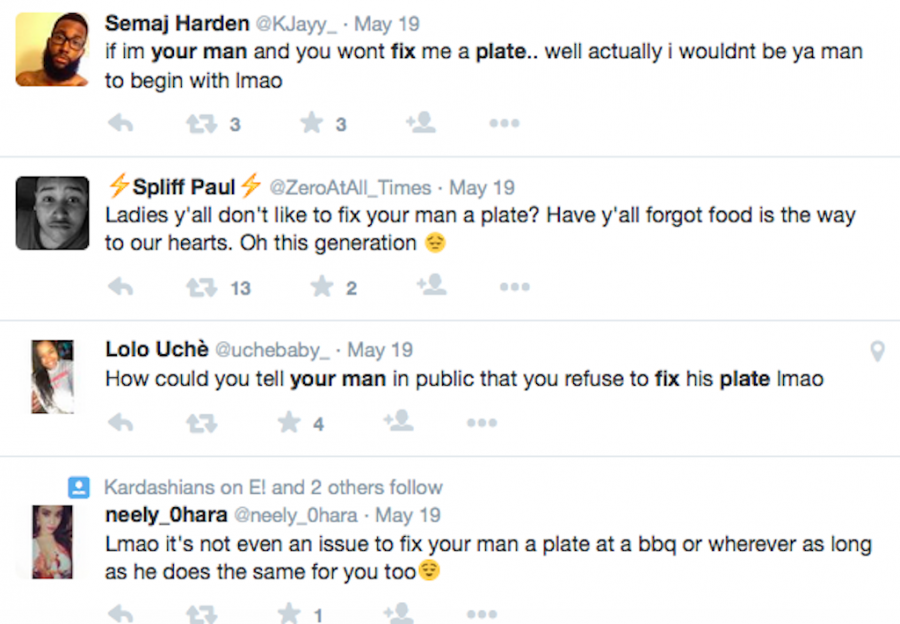Follow Semaj Harden via add-person icon
900x624 pixels.
pos(420,123)
